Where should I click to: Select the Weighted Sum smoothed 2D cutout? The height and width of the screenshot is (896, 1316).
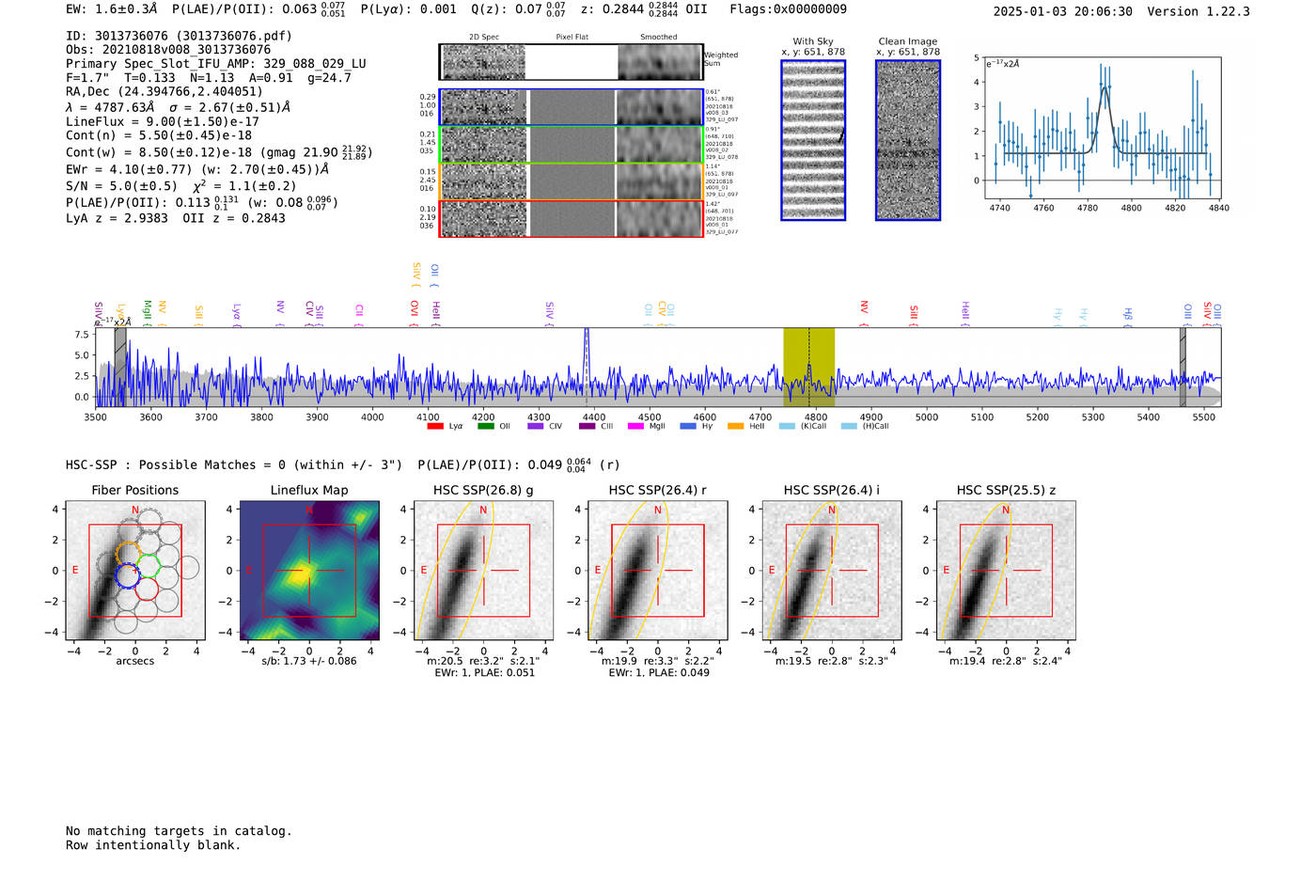pos(660,62)
